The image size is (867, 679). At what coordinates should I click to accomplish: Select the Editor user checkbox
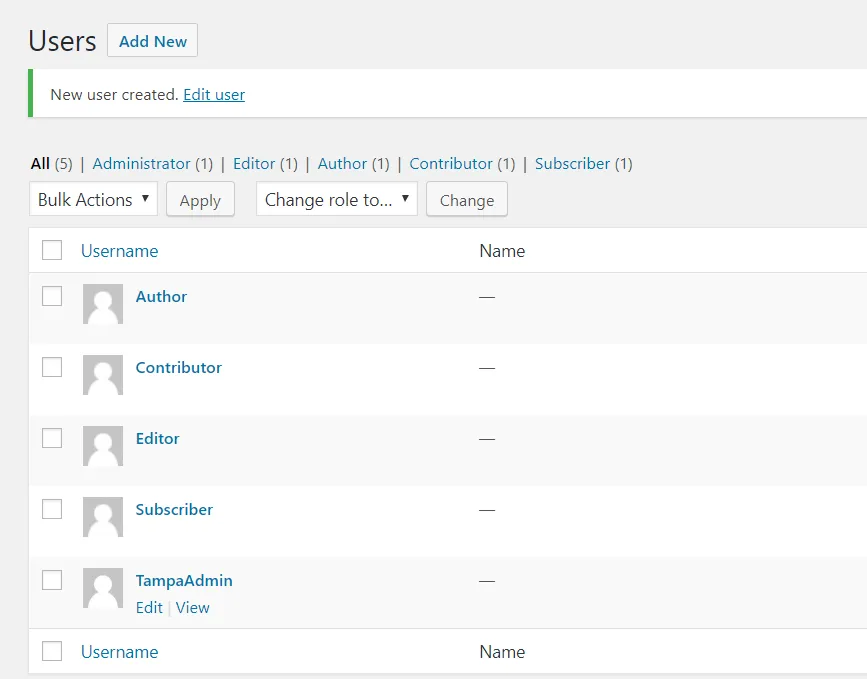52,438
